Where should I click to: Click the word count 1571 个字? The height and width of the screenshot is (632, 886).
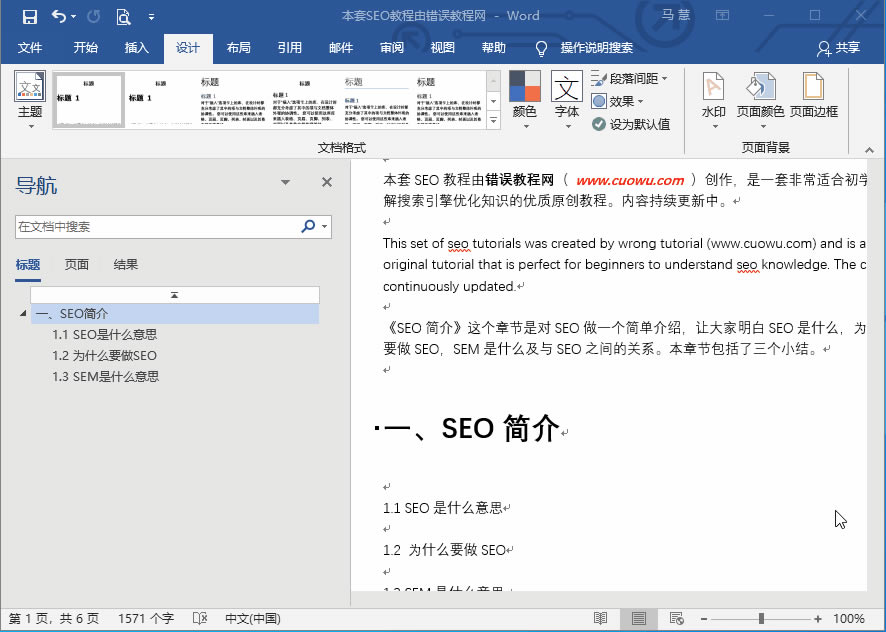146,619
